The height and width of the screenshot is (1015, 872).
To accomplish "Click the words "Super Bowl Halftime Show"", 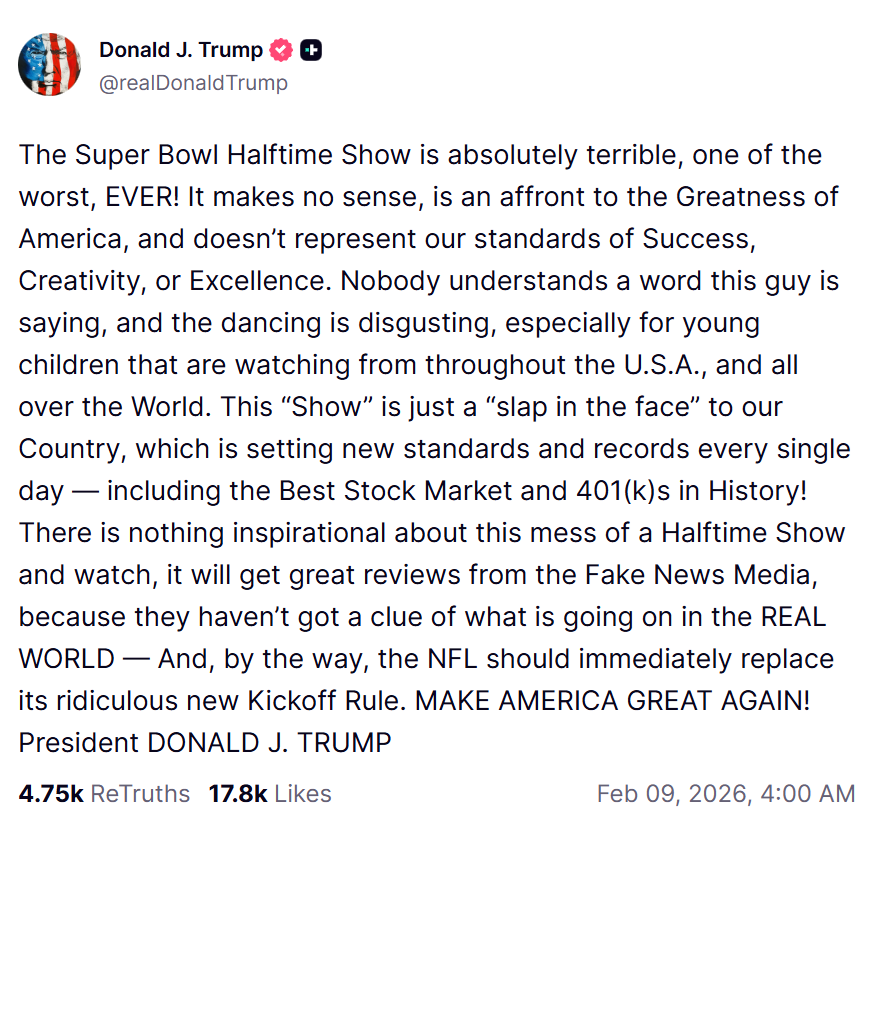I will coord(242,155).
